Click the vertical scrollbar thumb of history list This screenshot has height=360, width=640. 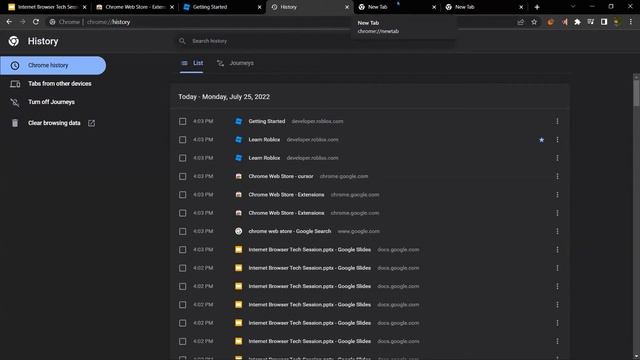[x=636, y=93]
